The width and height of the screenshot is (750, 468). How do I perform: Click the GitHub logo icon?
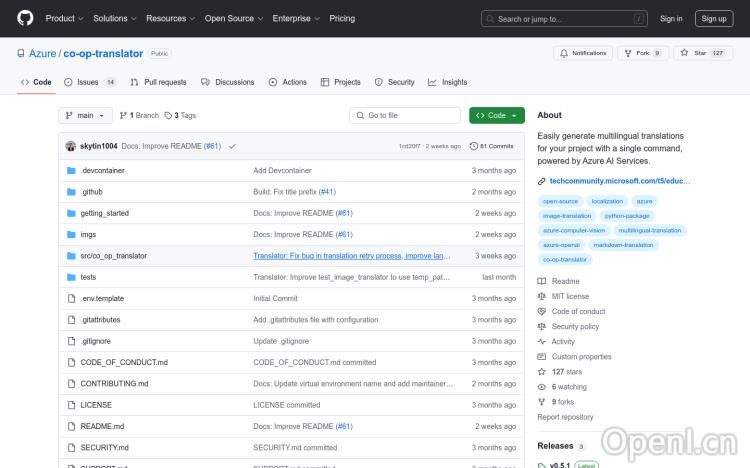(x=25, y=18)
